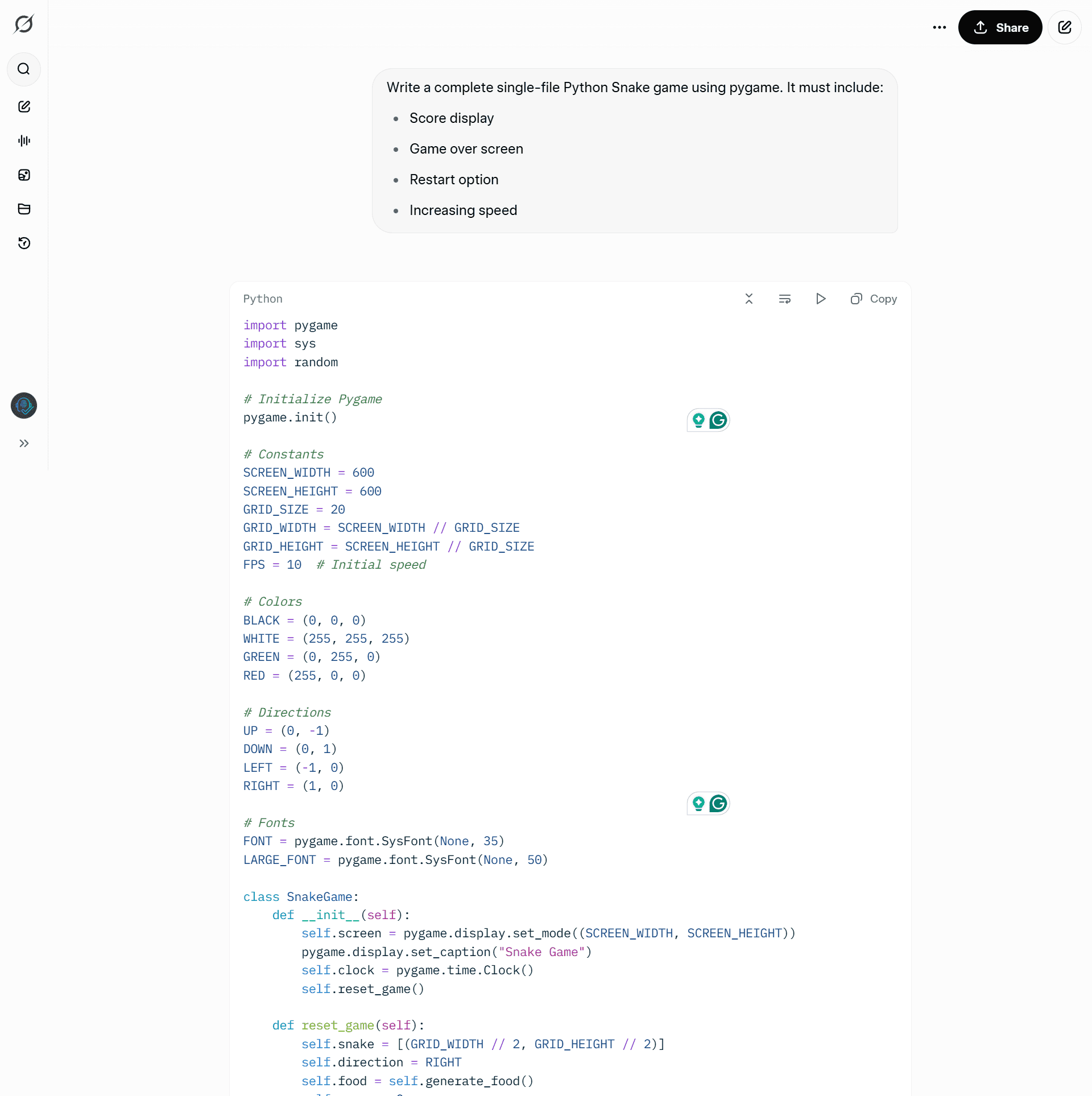This screenshot has height=1096, width=1092.
Task: Click the user profile avatar
Action: coord(24,406)
